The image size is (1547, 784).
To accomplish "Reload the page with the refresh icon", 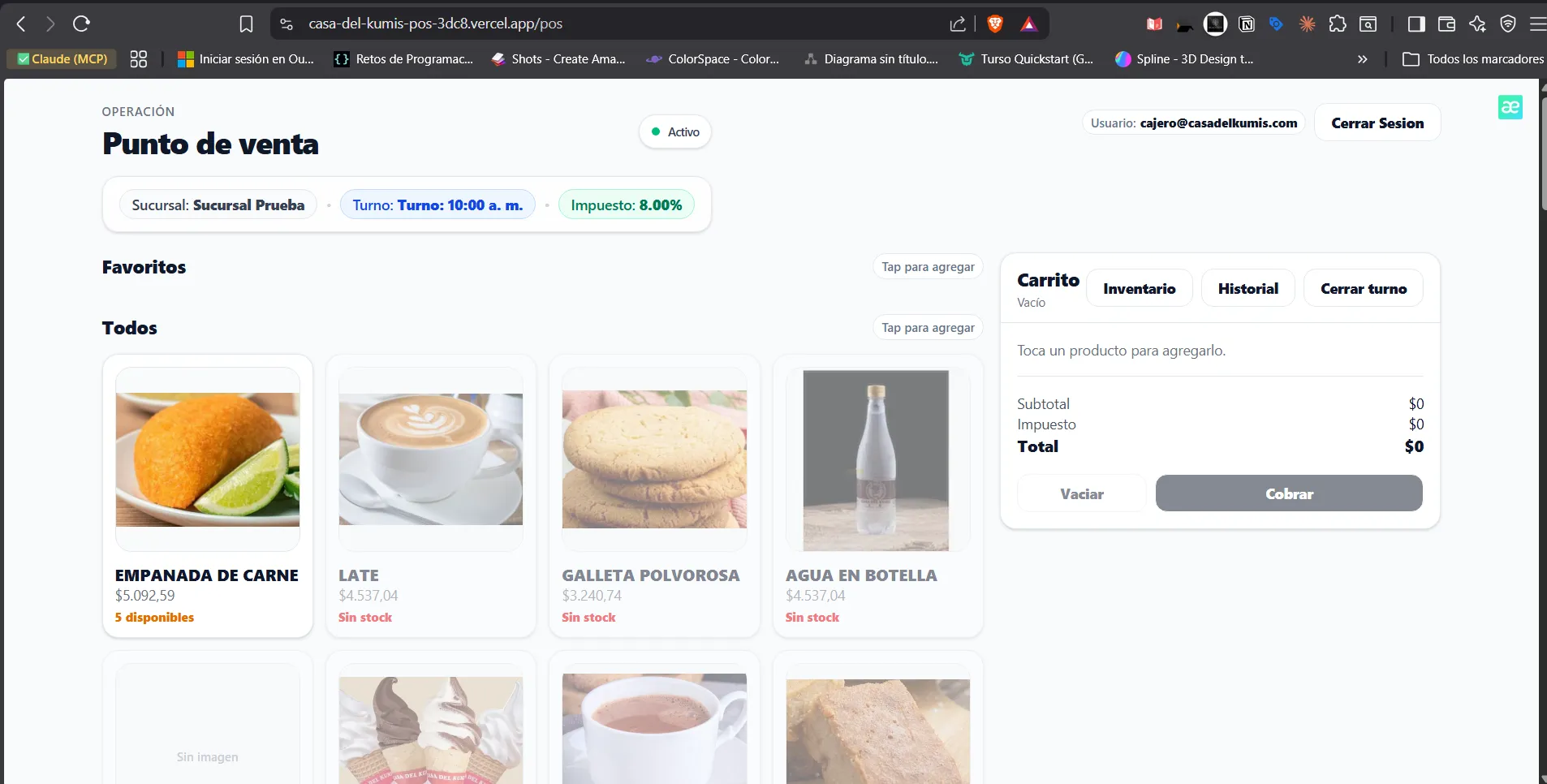I will [81, 24].
